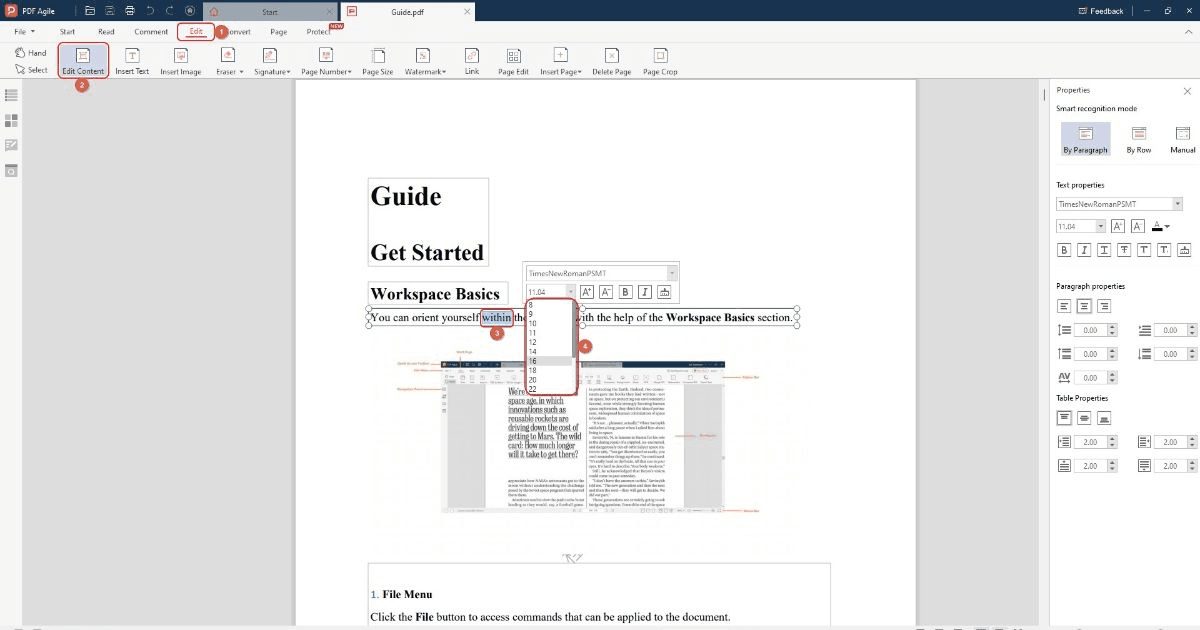Choose font size 16 from the list

tap(549, 361)
